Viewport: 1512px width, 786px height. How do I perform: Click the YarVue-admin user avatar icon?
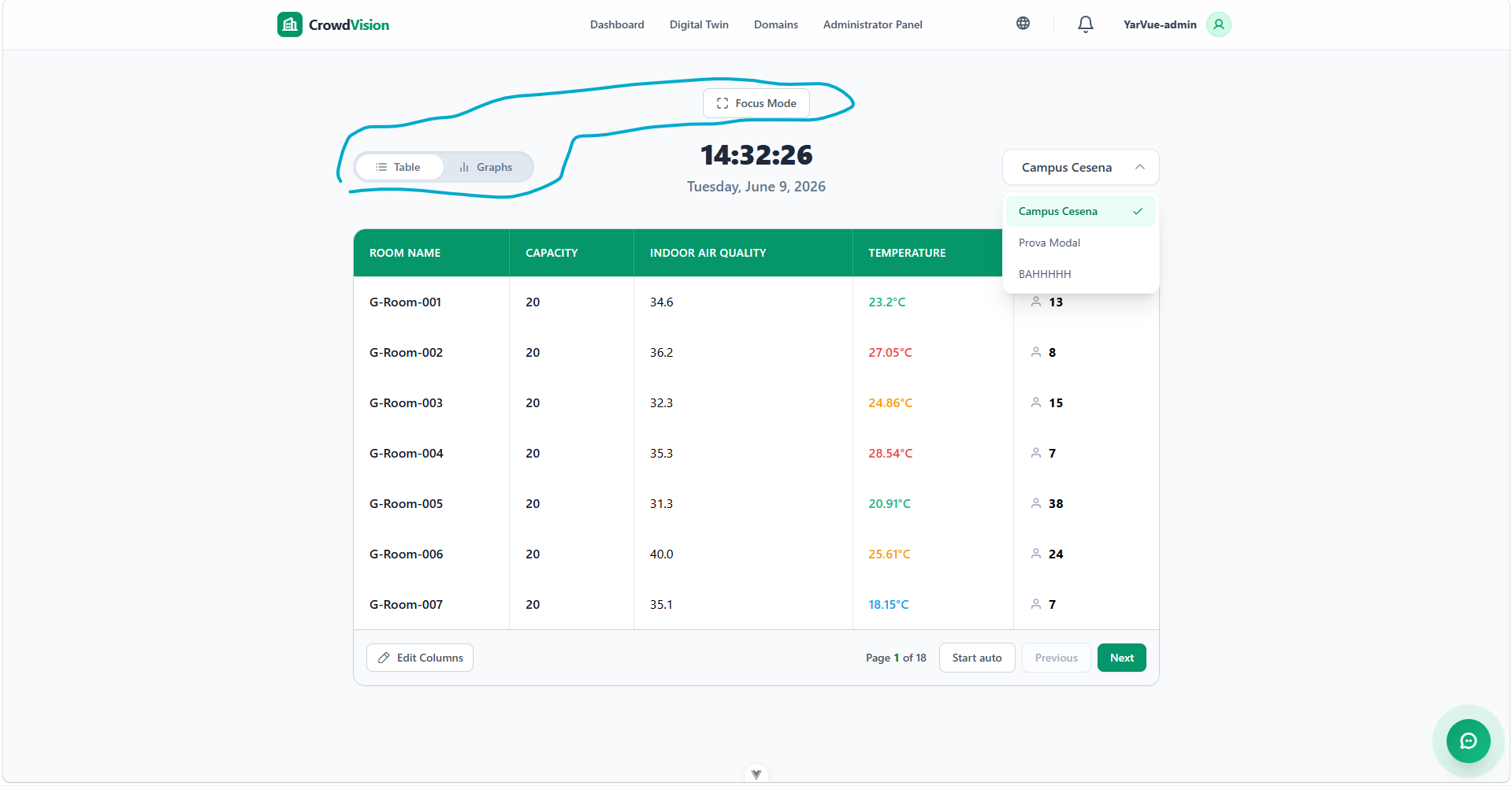(1218, 24)
